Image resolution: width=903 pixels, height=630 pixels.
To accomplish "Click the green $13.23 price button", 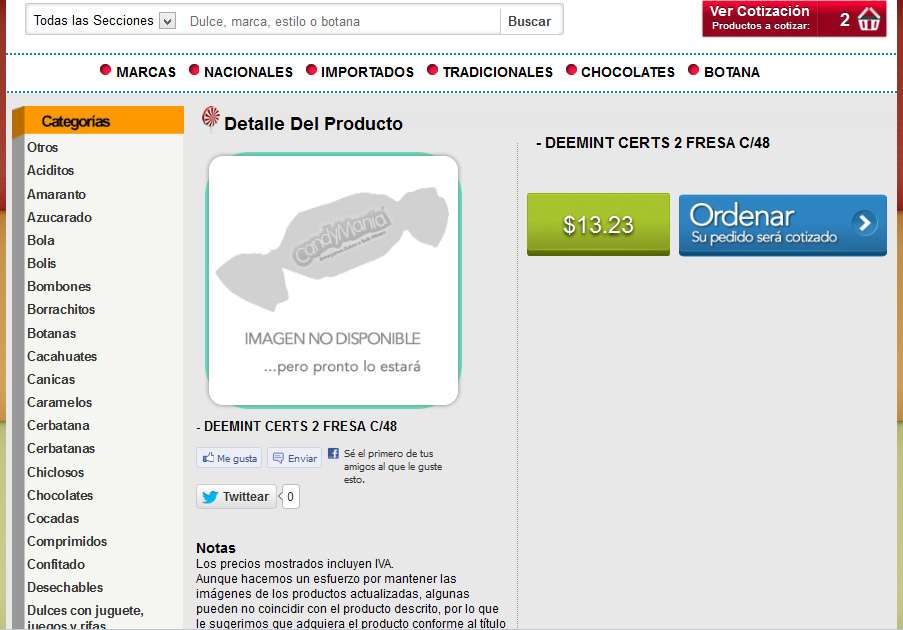I will pyautogui.click(x=598, y=224).
